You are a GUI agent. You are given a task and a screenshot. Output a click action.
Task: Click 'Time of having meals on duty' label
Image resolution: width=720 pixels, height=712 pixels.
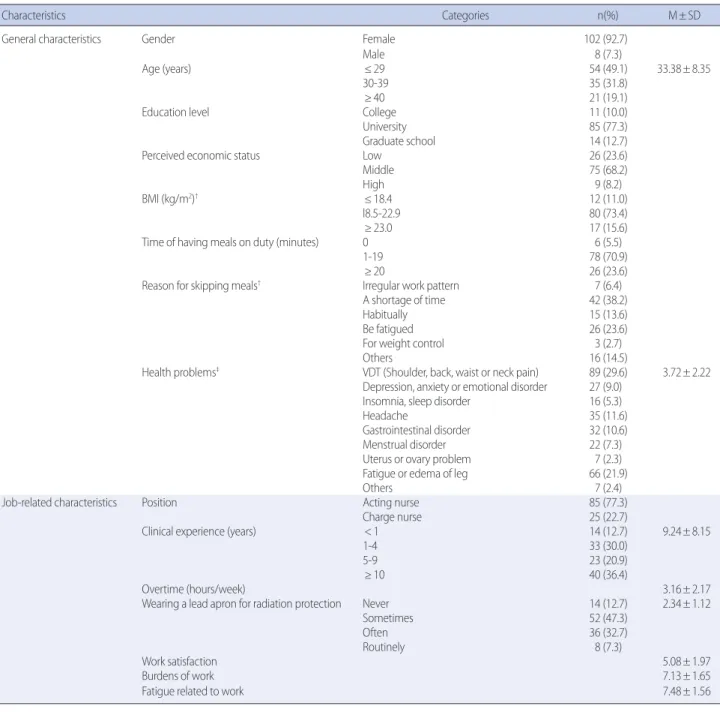coord(230,242)
